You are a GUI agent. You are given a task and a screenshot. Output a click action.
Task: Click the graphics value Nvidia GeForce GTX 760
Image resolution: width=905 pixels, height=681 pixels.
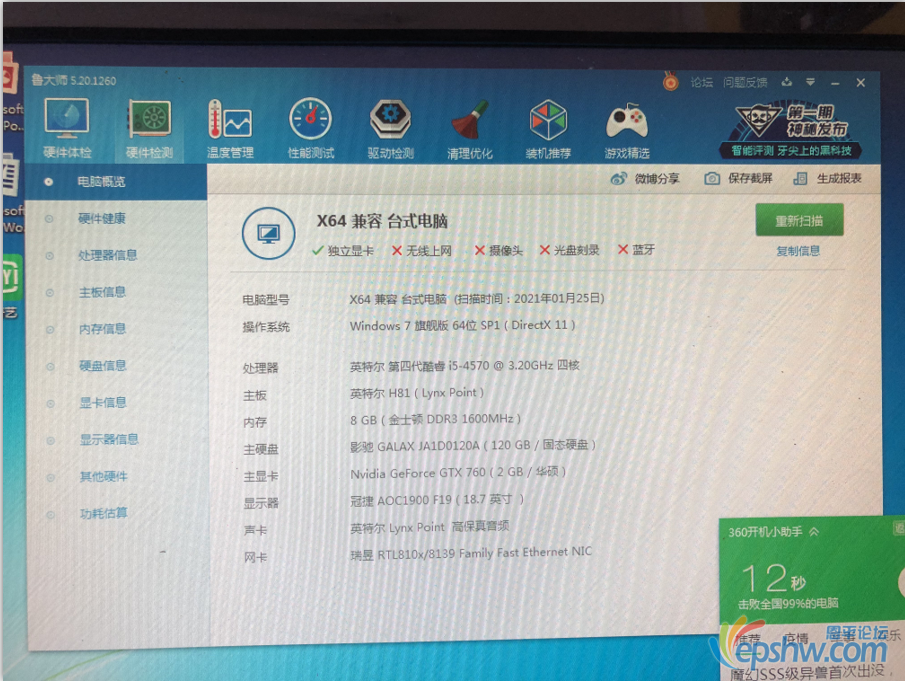tap(458, 473)
